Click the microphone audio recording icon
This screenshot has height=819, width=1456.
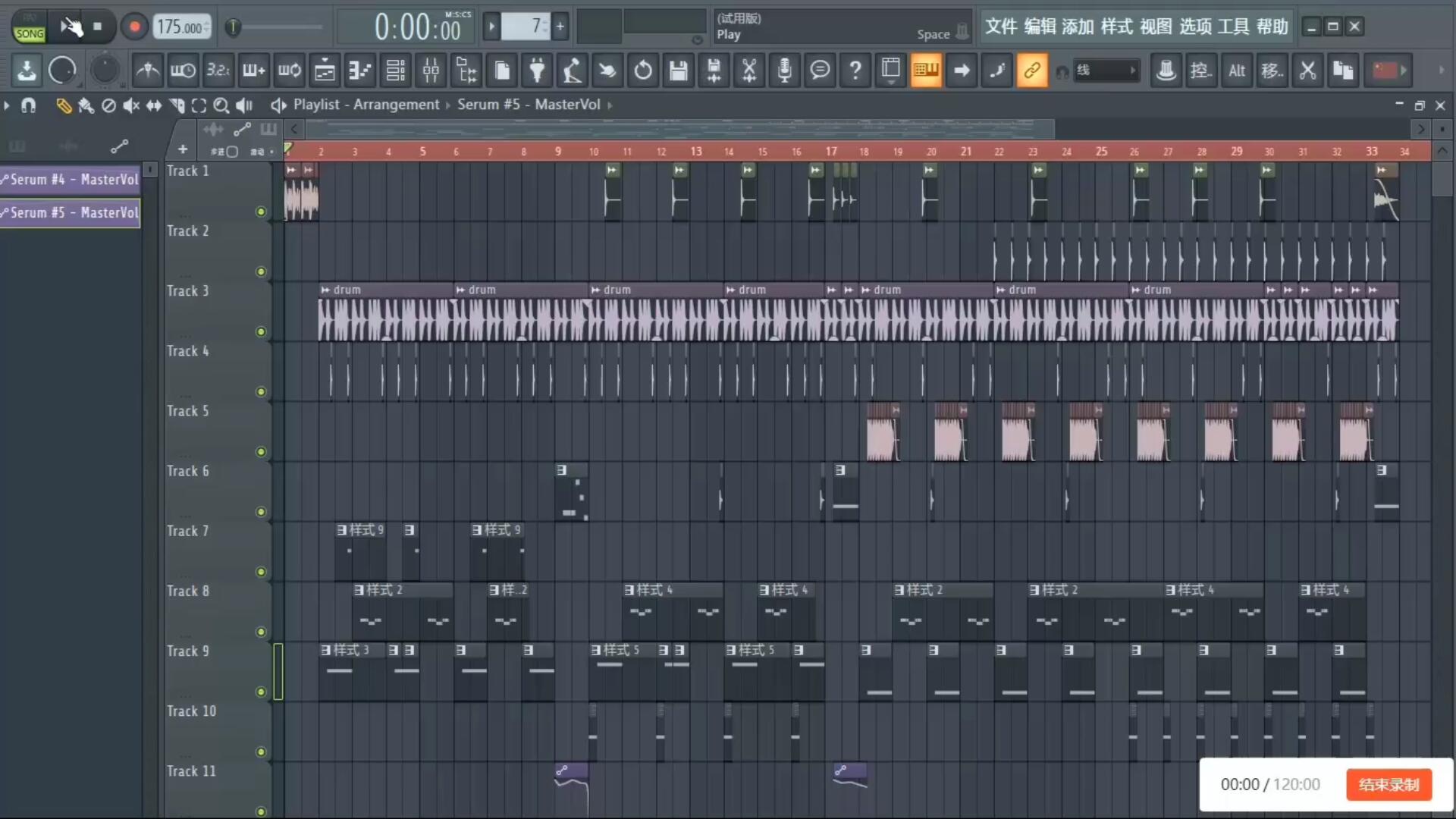[785, 71]
